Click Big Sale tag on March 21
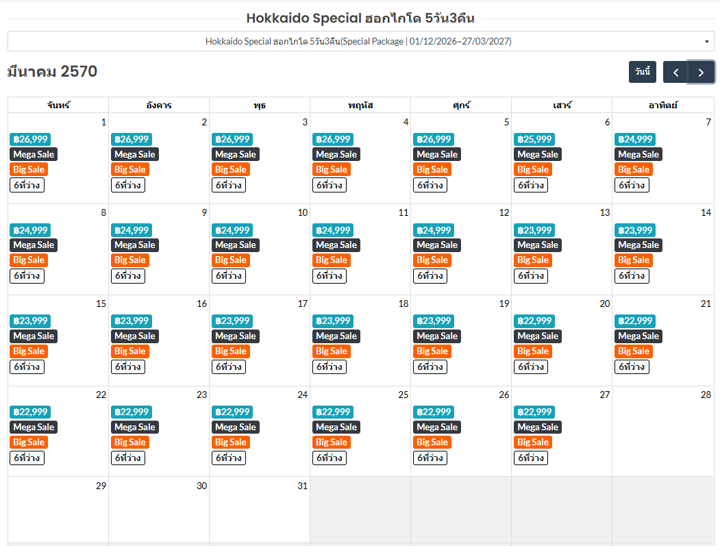 coord(634,351)
